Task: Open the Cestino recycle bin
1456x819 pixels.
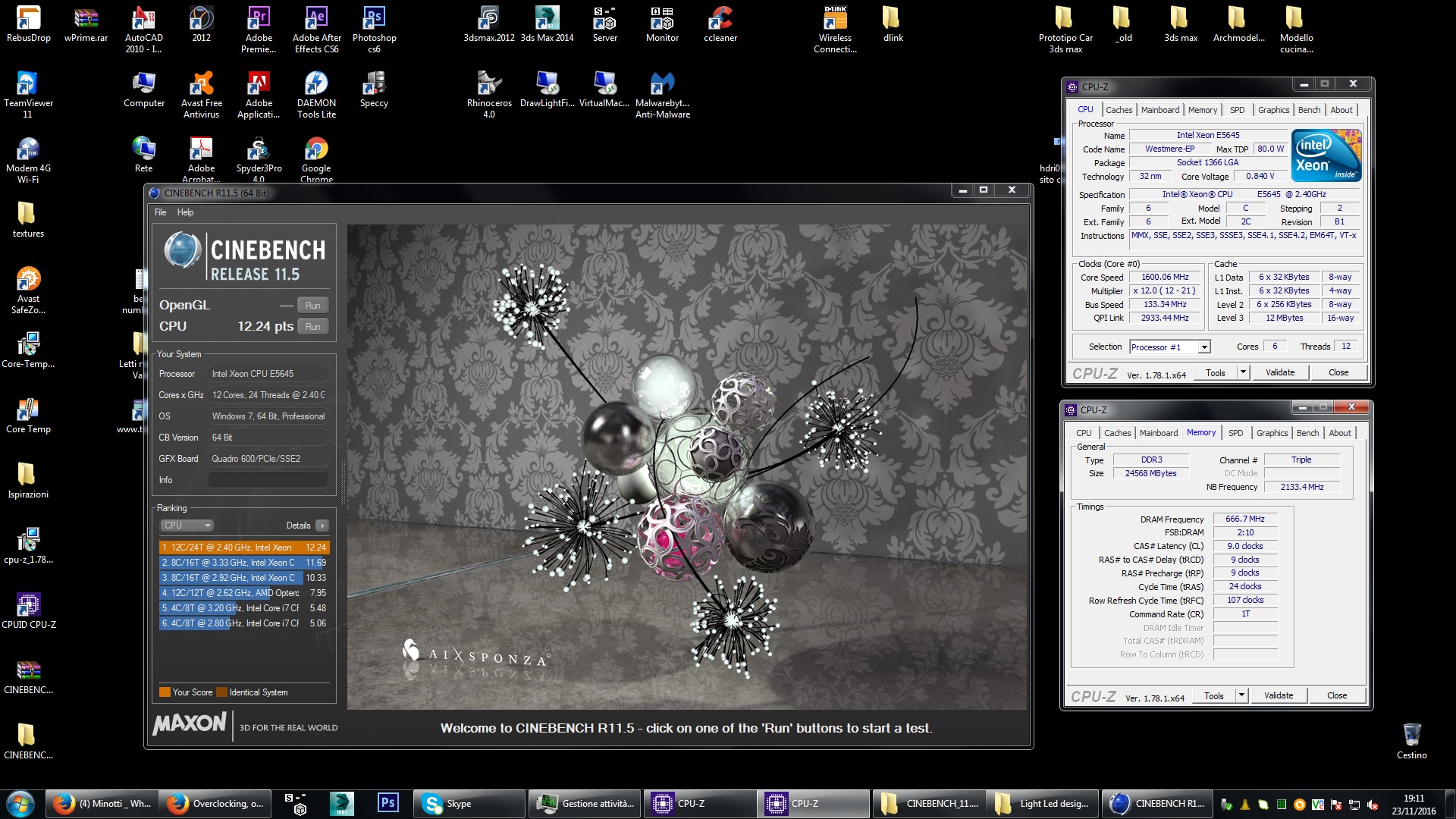Action: click(1411, 742)
